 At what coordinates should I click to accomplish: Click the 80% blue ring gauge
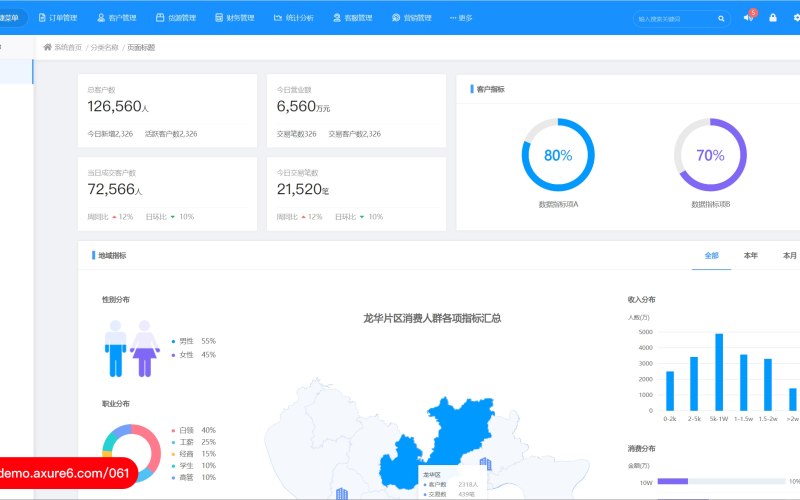[x=558, y=155]
